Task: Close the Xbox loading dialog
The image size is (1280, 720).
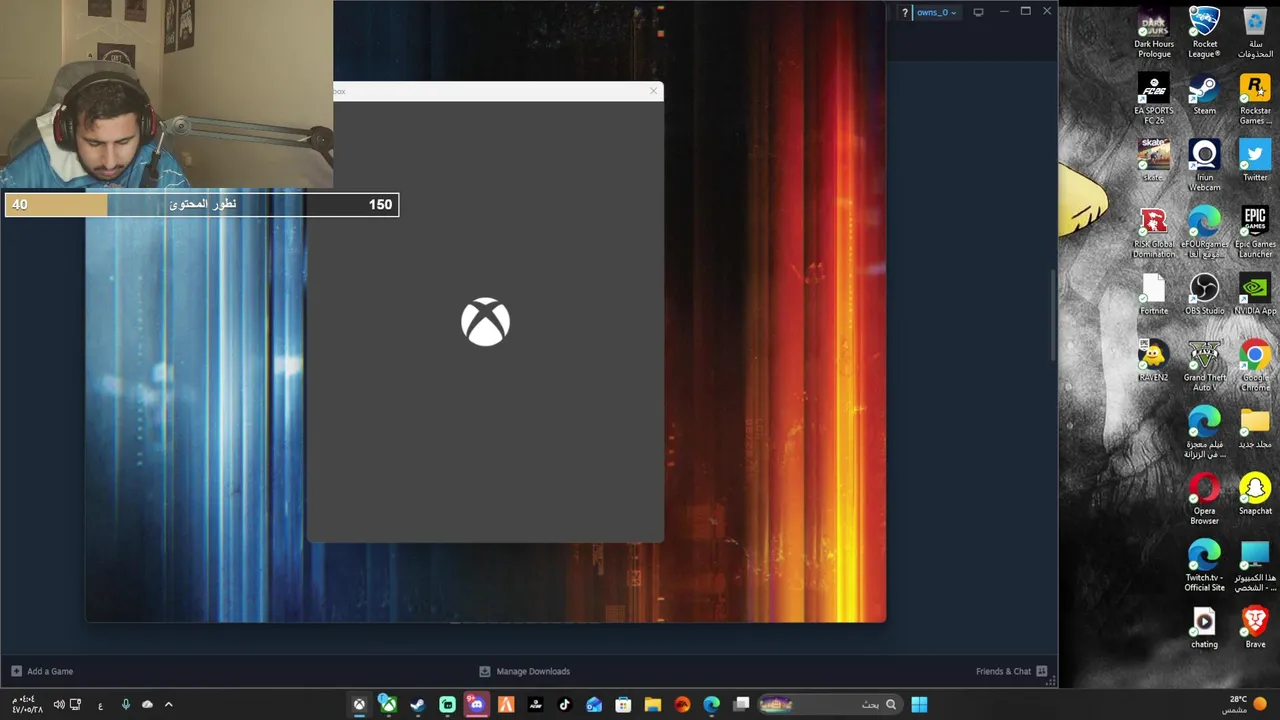Action: pos(654,91)
